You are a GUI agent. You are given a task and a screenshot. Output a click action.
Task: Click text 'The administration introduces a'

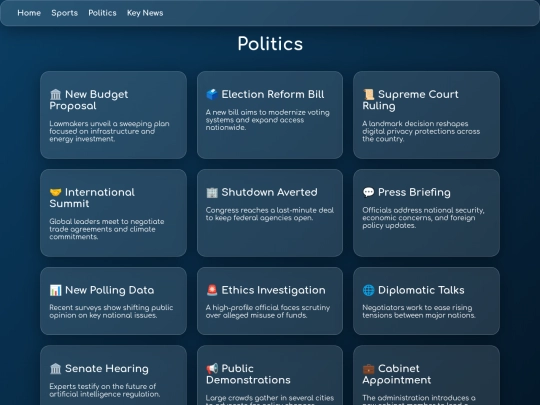pyautogui.click(x=419, y=398)
